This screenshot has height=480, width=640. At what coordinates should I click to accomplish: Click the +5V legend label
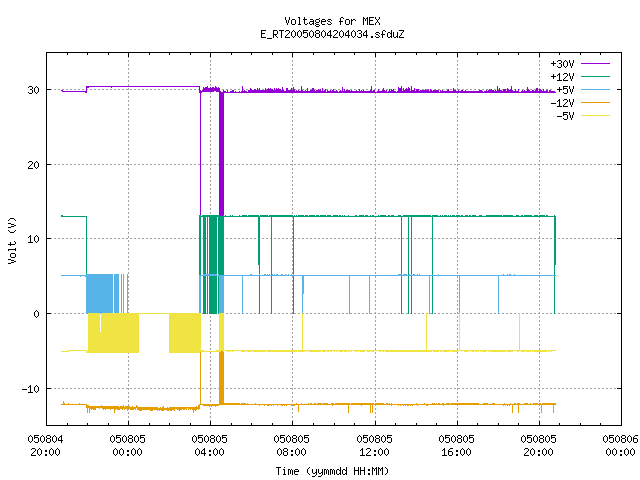[565, 90]
